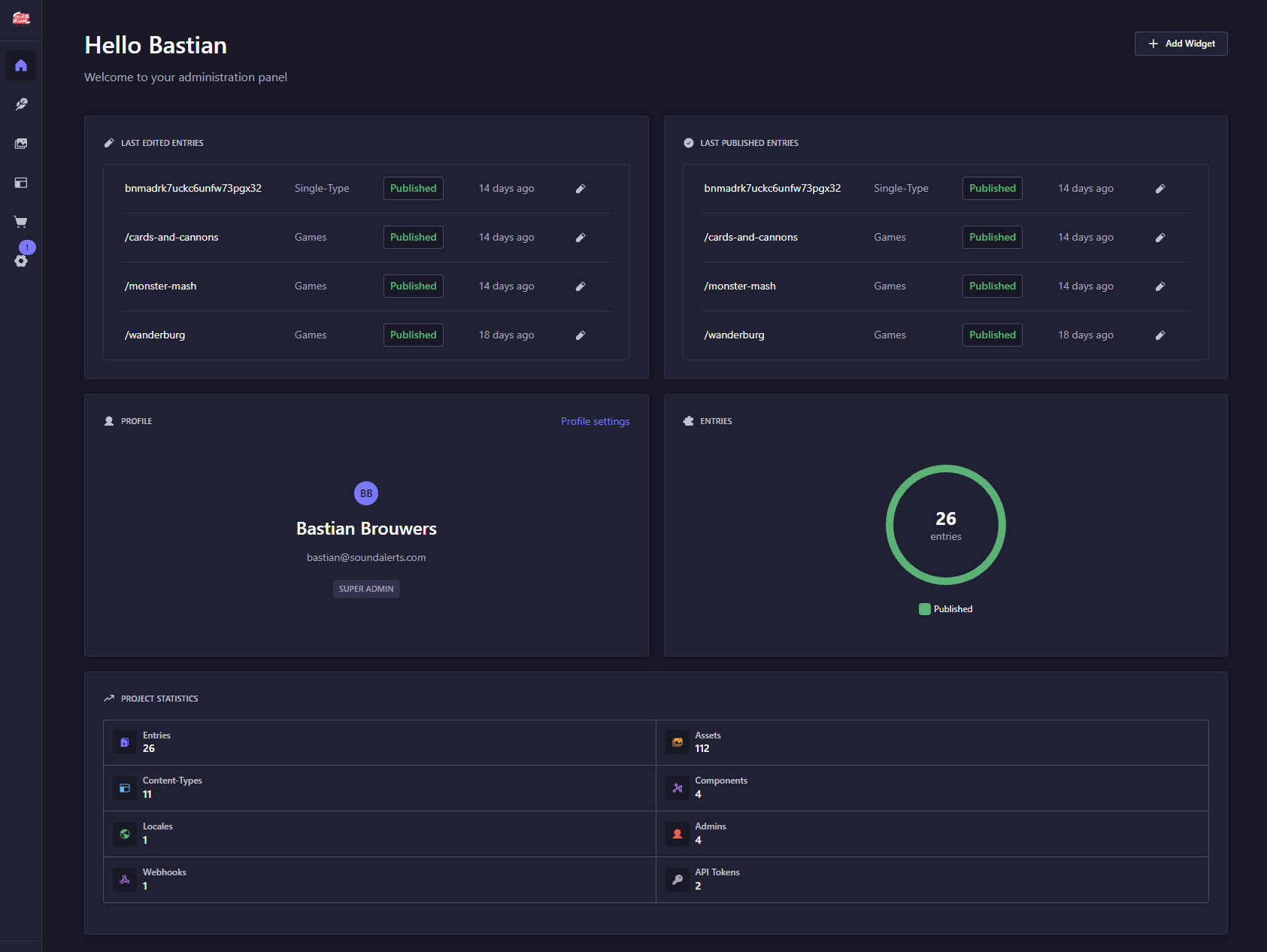
Task: Open Media Library sidebar icon
Action: 21,144
